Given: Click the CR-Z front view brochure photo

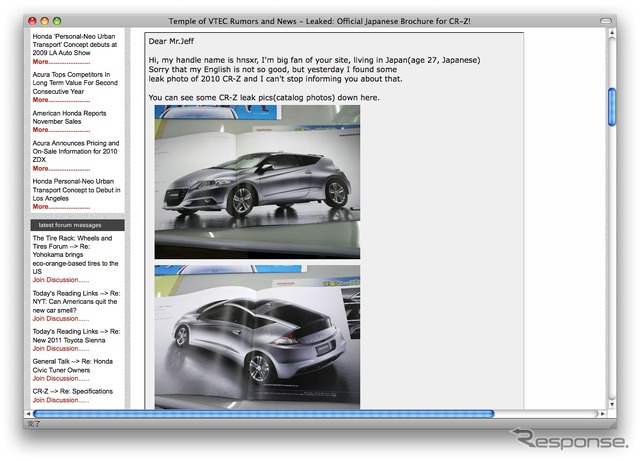Looking at the screenshot, I should [257, 182].
